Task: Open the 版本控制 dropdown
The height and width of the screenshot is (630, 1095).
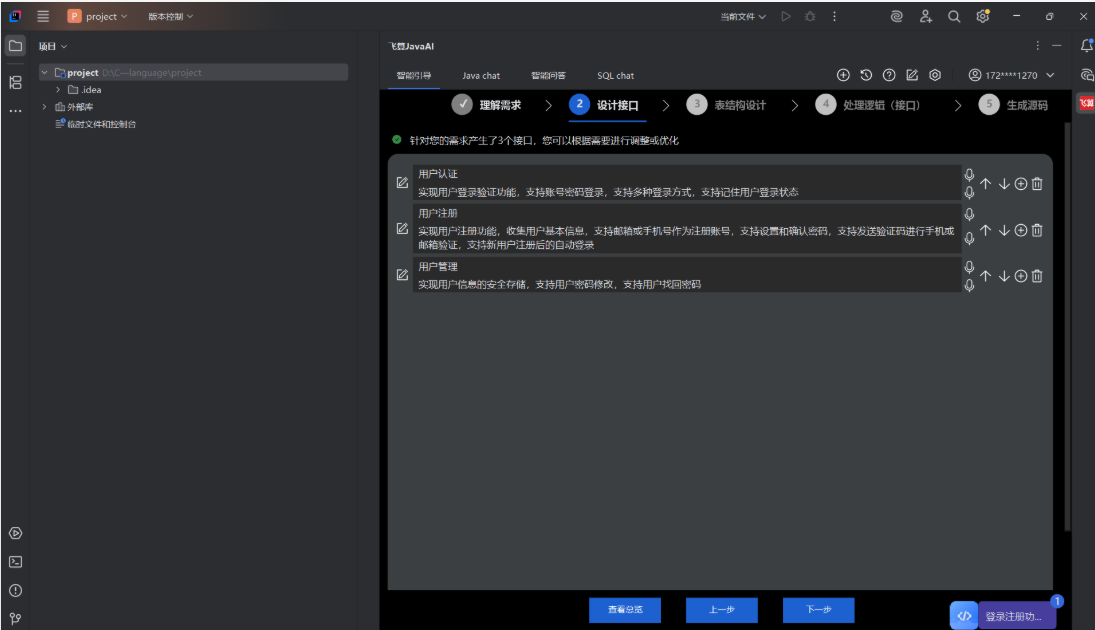Action: click(x=171, y=16)
